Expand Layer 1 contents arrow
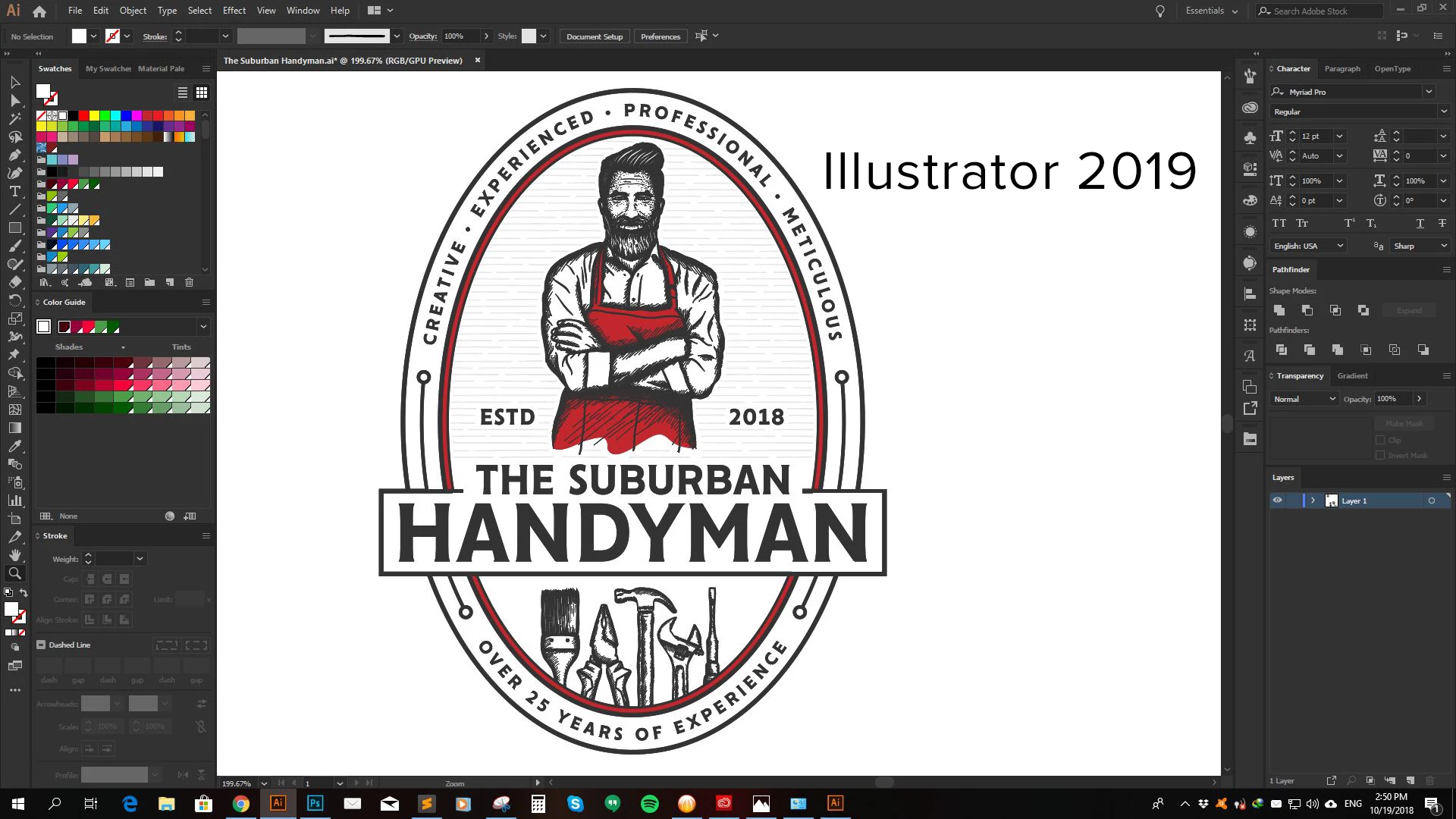The width and height of the screenshot is (1456, 819). [x=1313, y=500]
